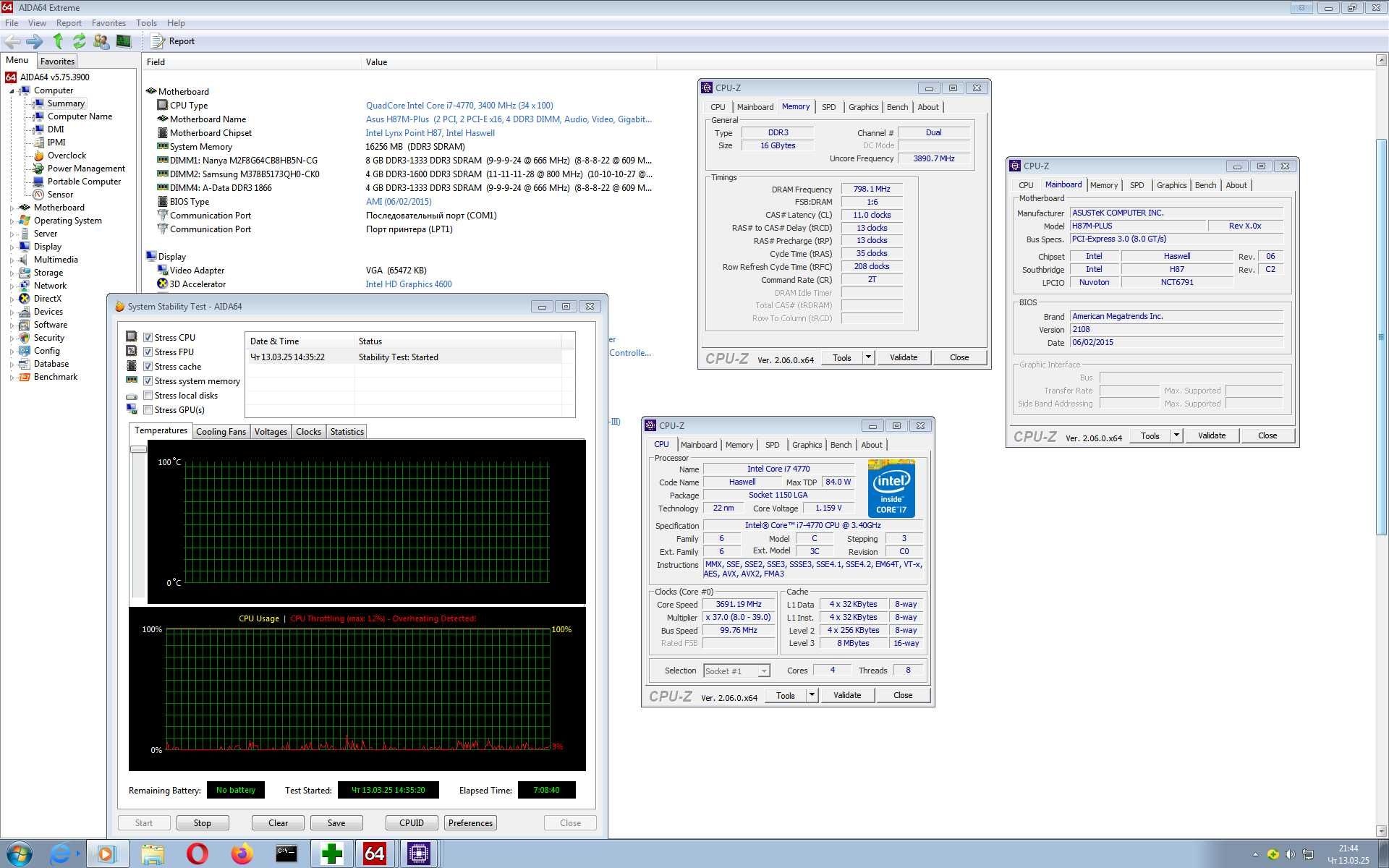1389x868 pixels.
Task: Open Tools dropdown arrow in CPU-Z Memory window
Action: coord(868,357)
